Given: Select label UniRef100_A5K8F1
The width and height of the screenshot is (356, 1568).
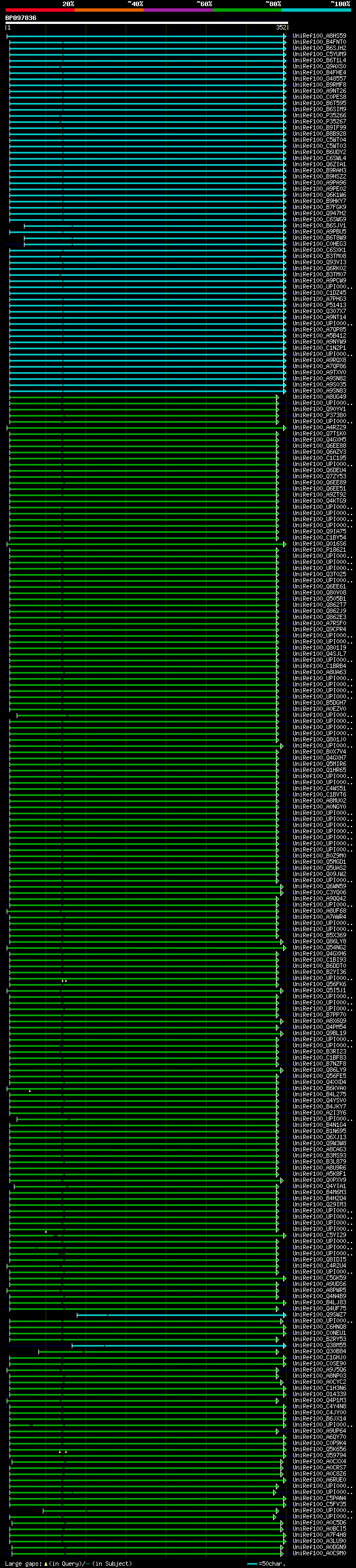Looking at the screenshot, I should tap(319, 1174).
